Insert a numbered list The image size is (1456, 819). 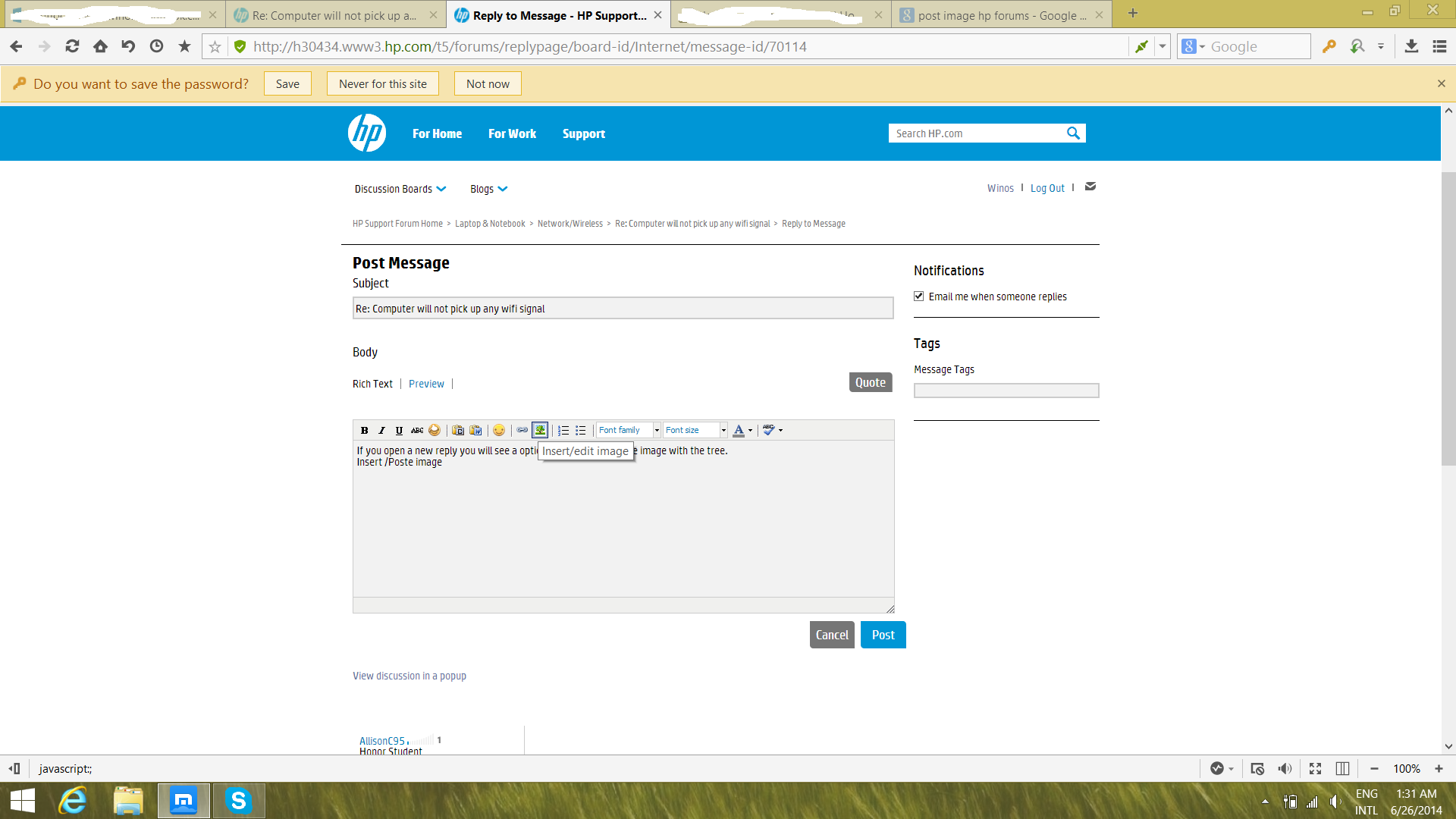(x=563, y=430)
